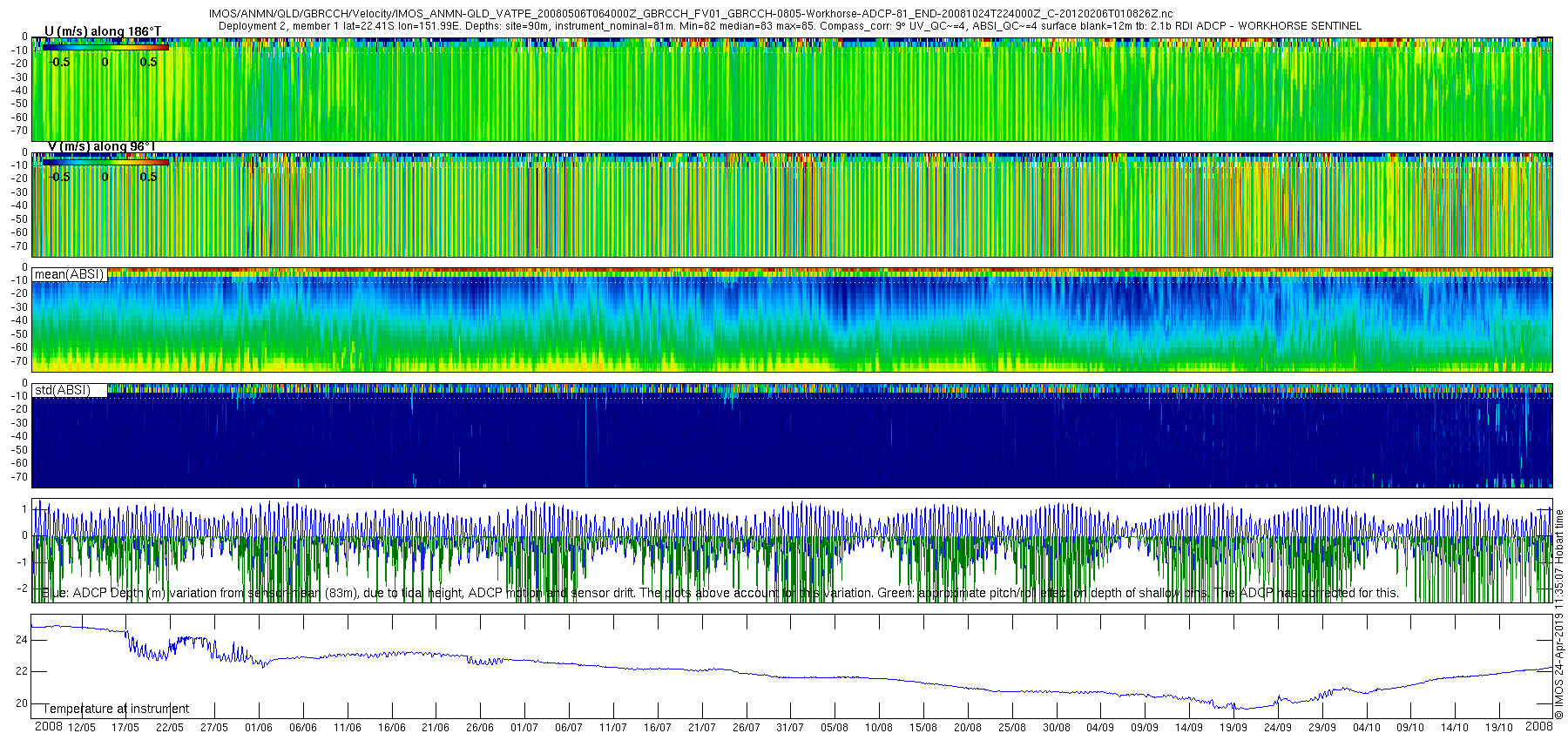Screen dimensions: 1568x740
Task: Select the 'U (m/s) along 186°T' panel title
Action: click(x=103, y=32)
